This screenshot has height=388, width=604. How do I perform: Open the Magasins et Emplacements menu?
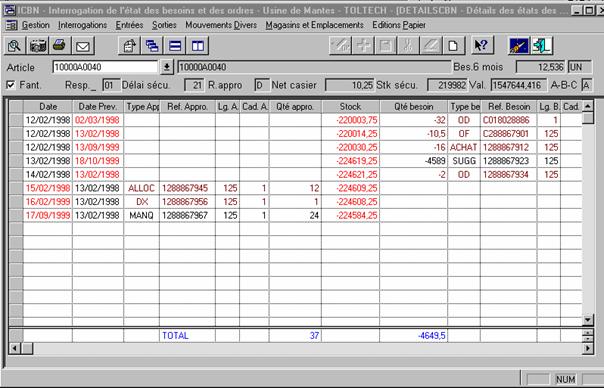(x=314, y=25)
